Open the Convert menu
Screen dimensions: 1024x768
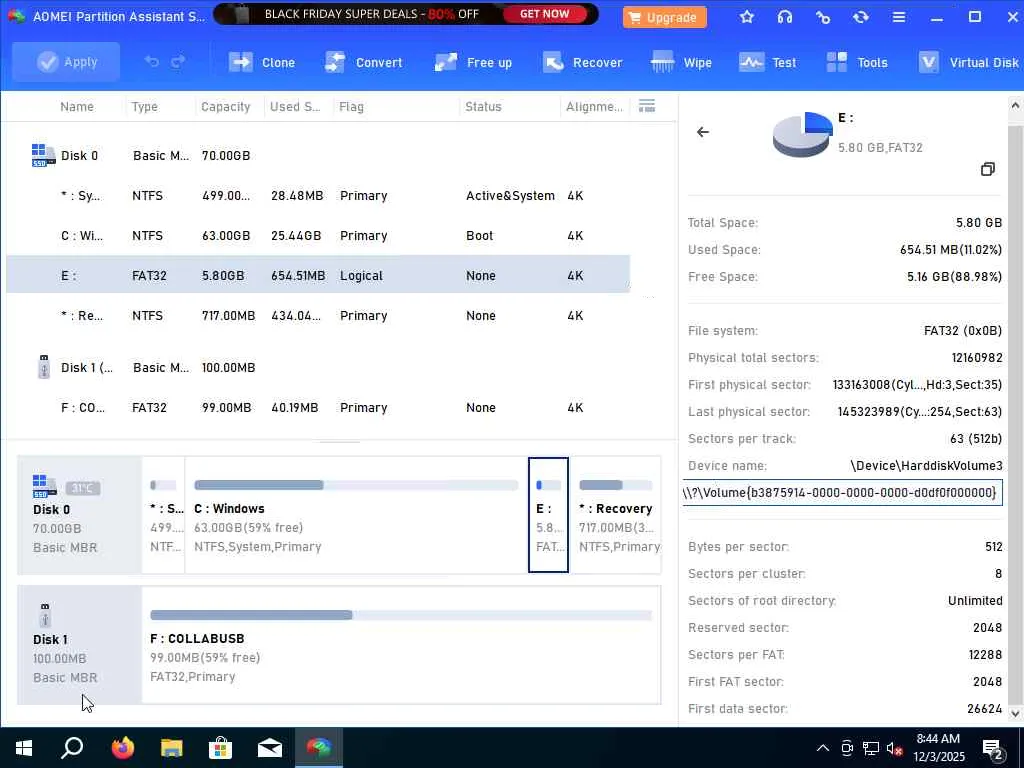pos(364,63)
